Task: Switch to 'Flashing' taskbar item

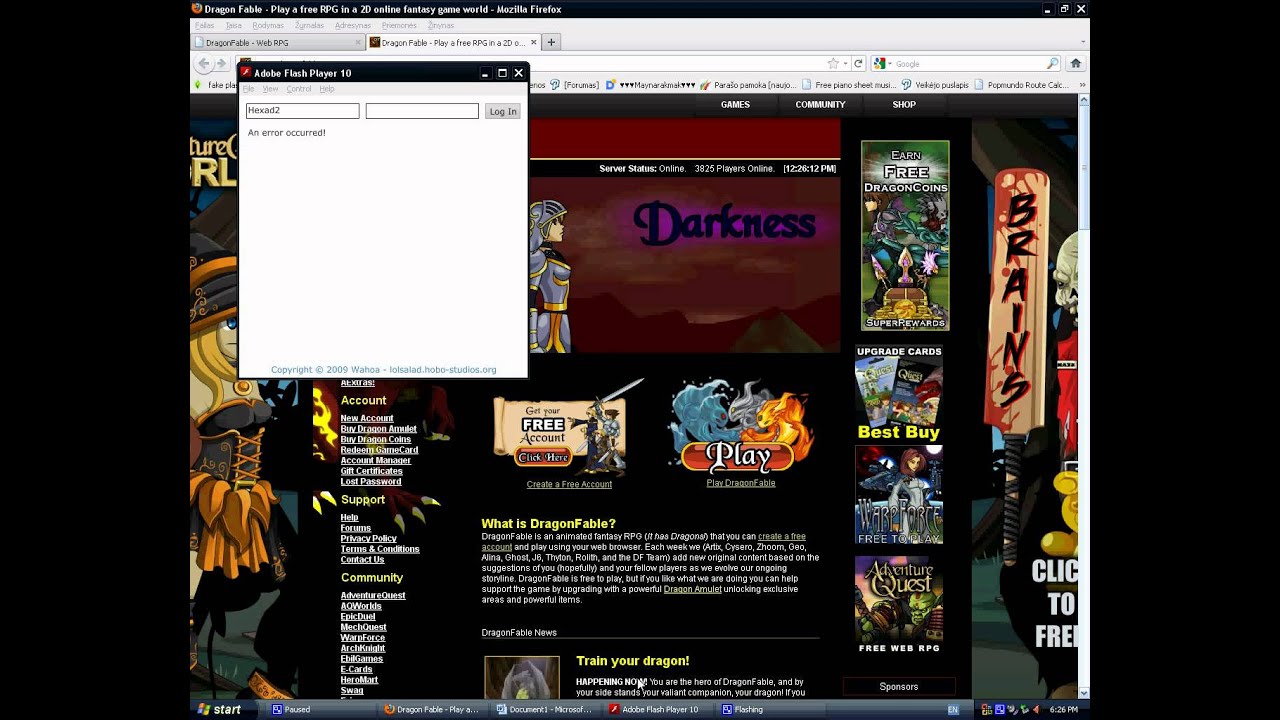Action: pos(769,709)
